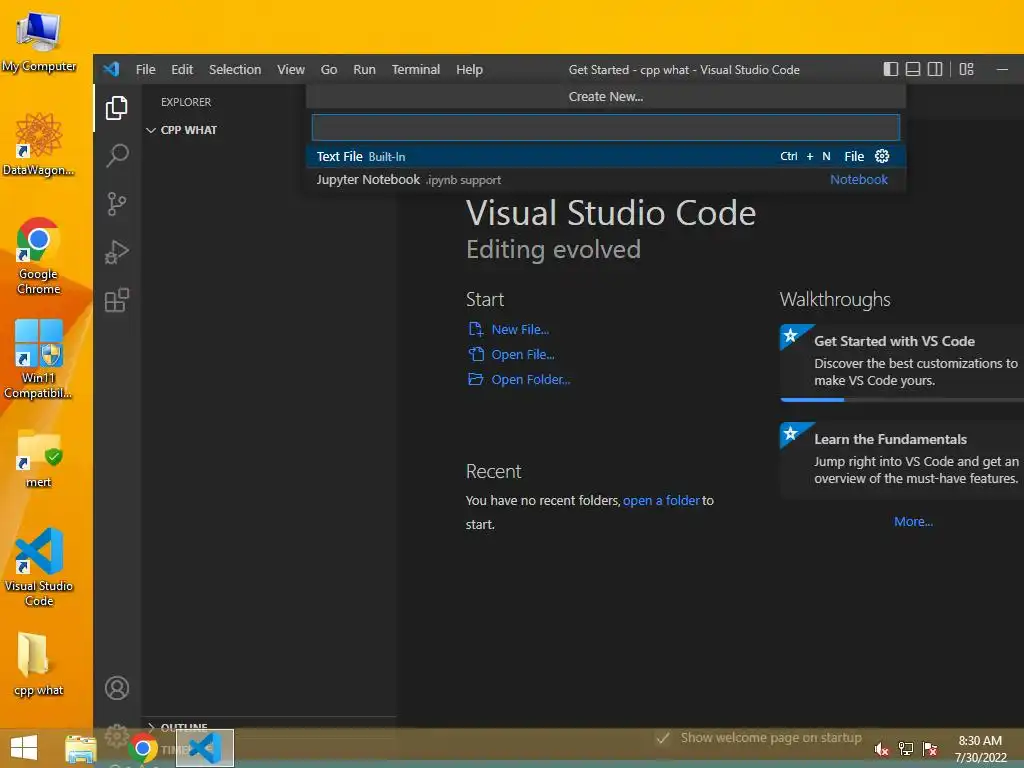Click the Open Folder... link

[x=531, y=379]
